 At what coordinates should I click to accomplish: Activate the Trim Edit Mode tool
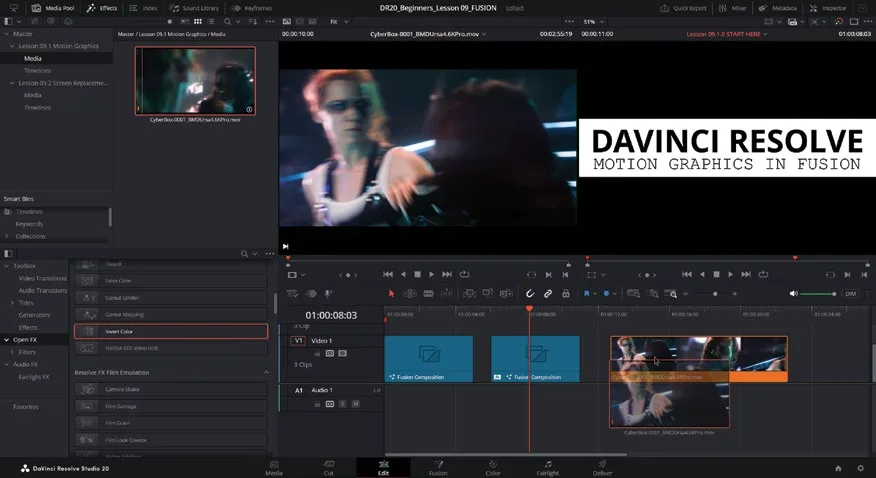coord(410,294)
